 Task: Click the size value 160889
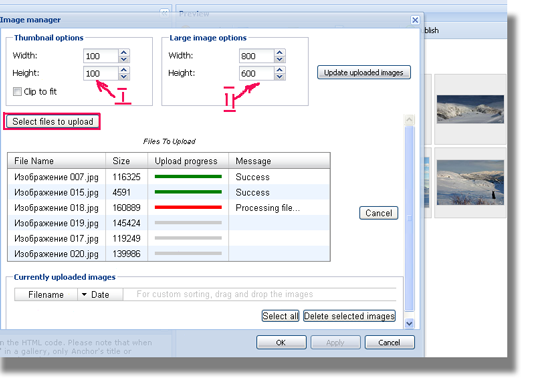126,207
